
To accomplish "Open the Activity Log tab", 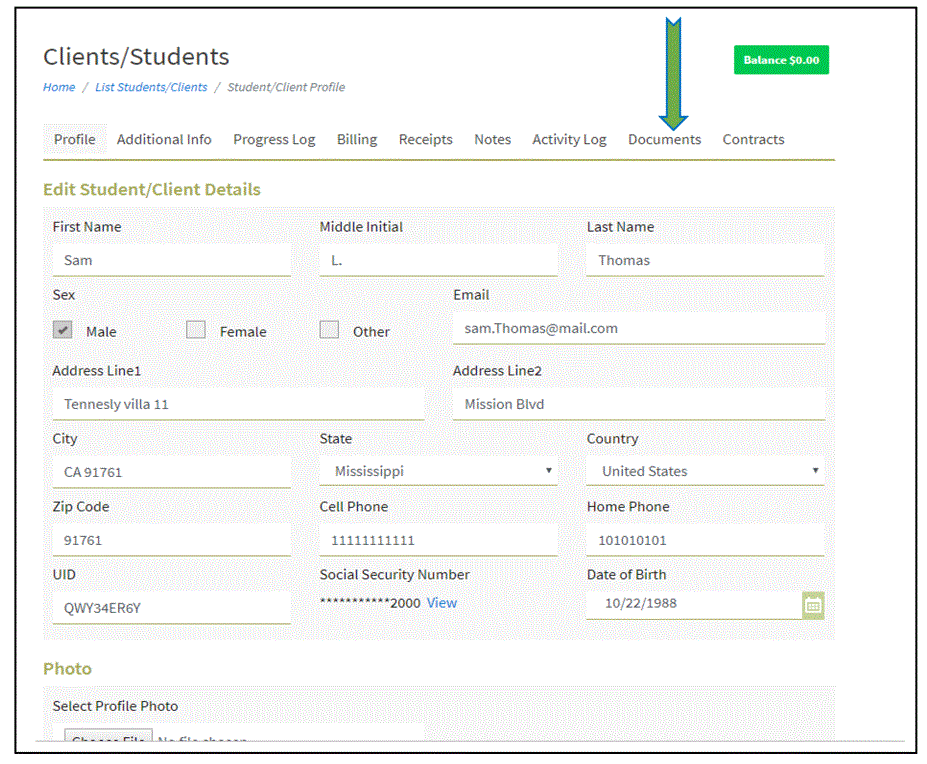I will pos(569,140).
